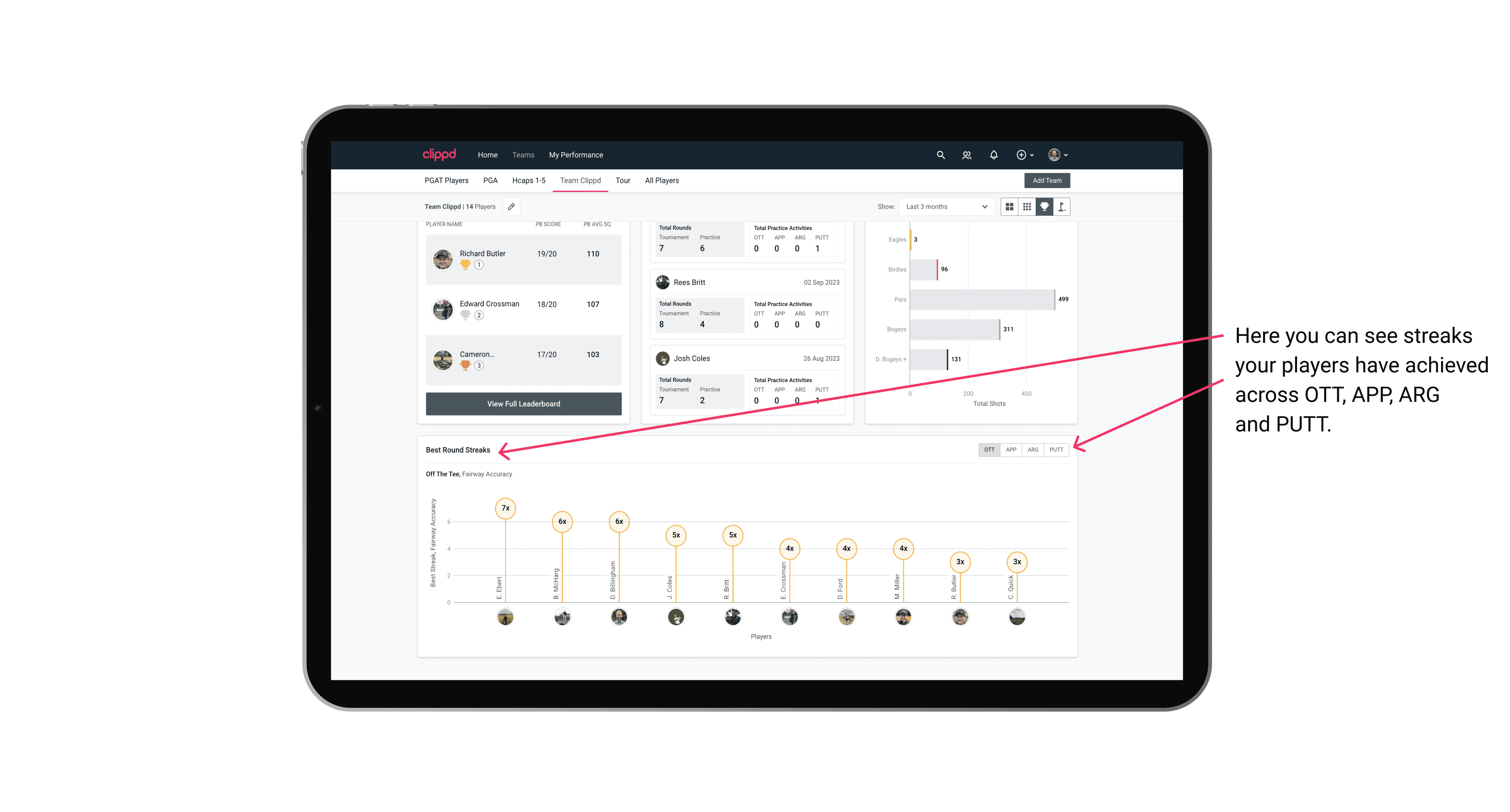The image size is (1510, 812).
Task: Click the My Performance menu item
Action: [577, 155]
